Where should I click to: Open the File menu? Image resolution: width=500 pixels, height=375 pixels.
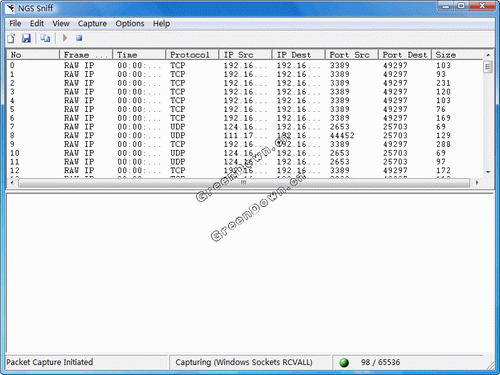click(x=15, y=24)
